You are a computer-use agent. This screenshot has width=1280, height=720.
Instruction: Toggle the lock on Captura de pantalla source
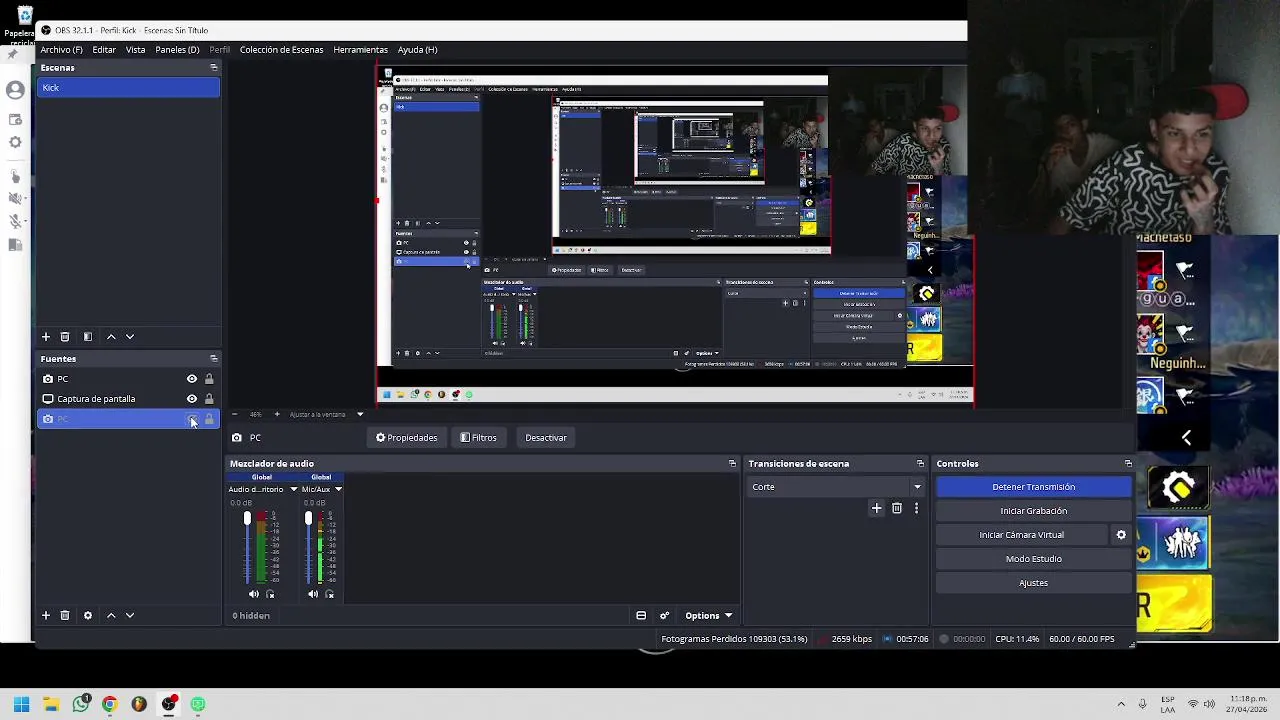(209, 399)
